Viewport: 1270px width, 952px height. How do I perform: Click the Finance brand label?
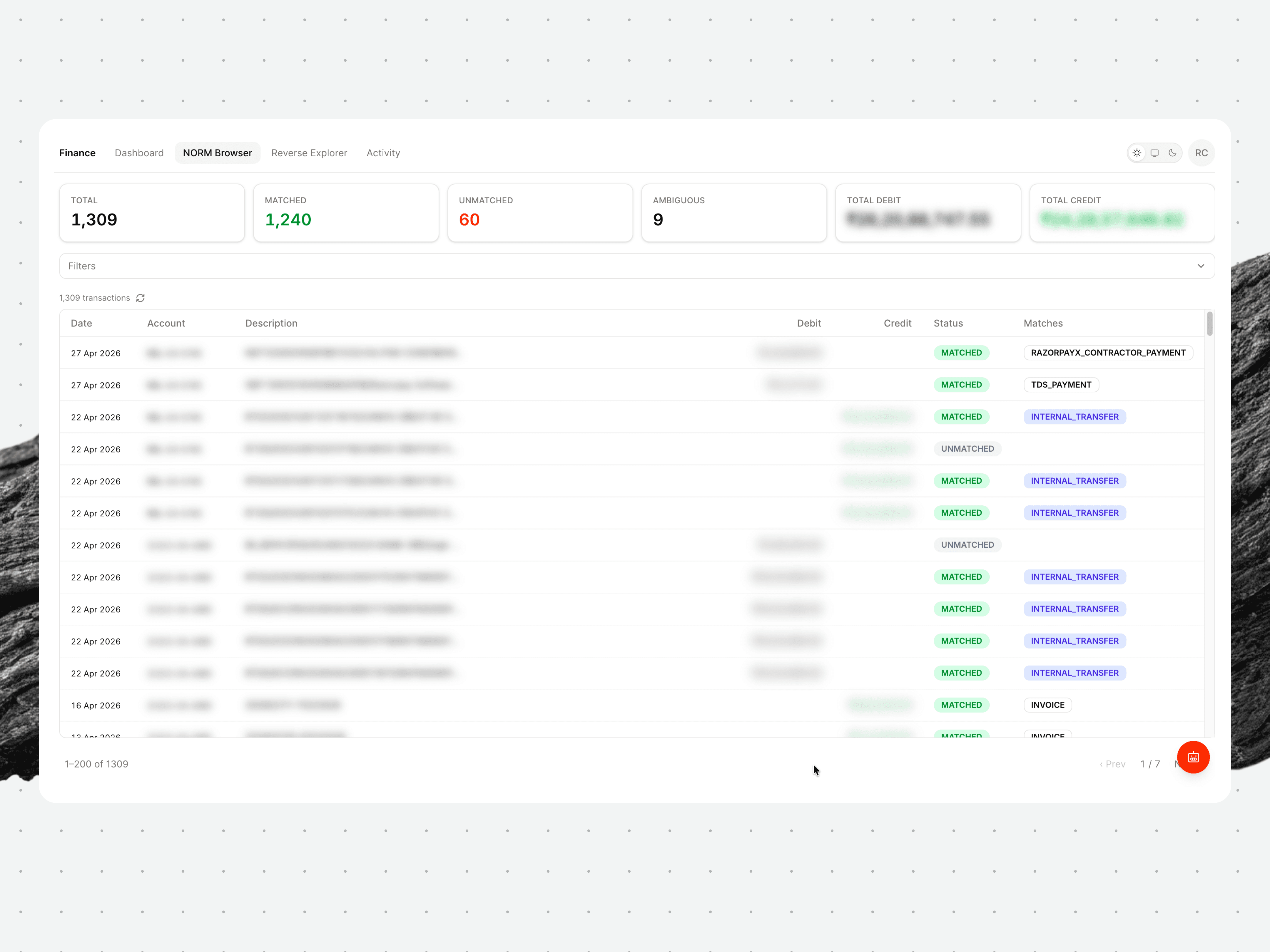click(x=78, y=153)
